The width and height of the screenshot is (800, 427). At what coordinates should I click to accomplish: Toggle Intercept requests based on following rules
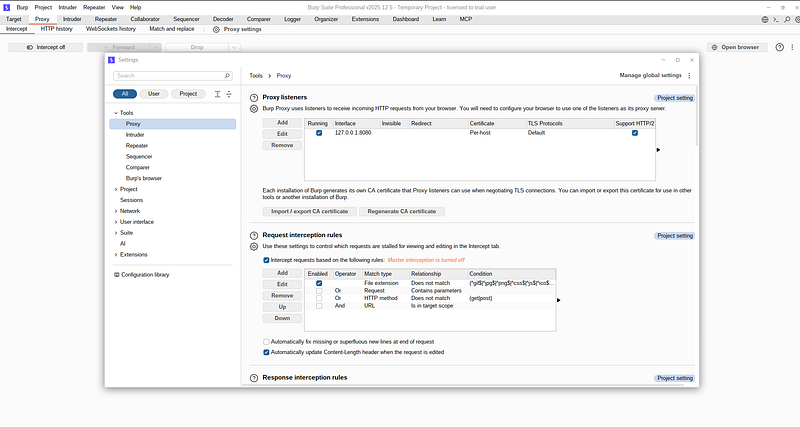(x=266, y=260)
